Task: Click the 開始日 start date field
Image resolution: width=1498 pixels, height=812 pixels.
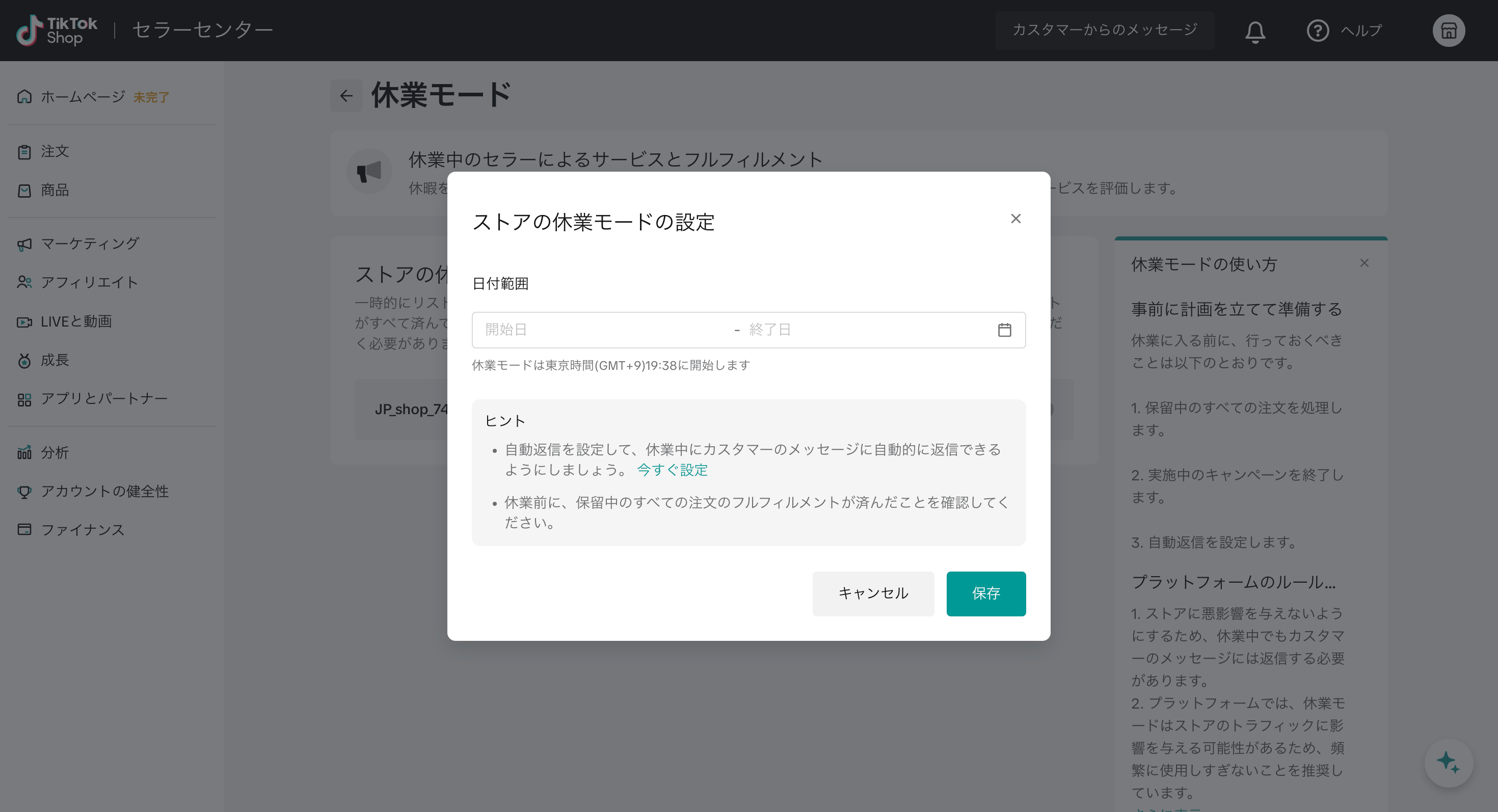Action: click(602, 330)
